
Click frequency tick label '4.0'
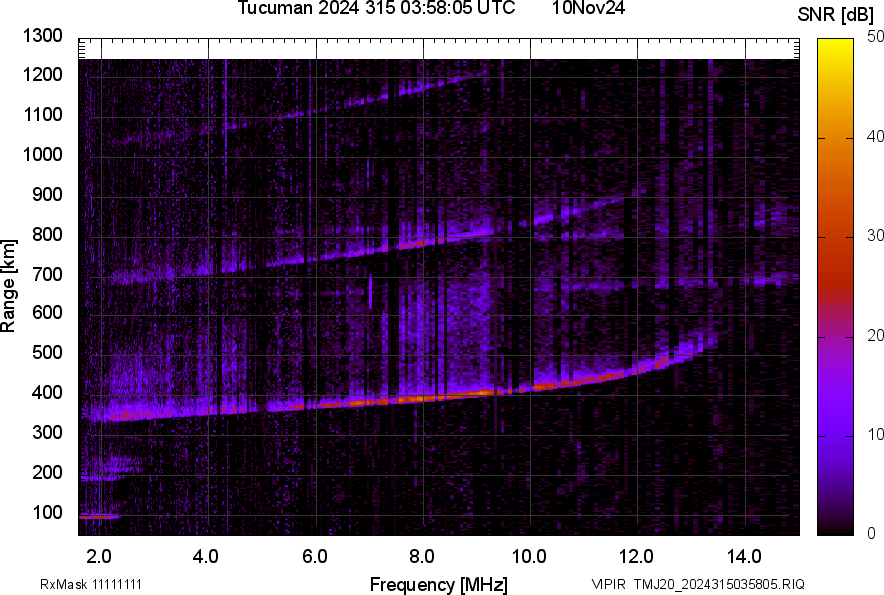click(x=206, y=557)
